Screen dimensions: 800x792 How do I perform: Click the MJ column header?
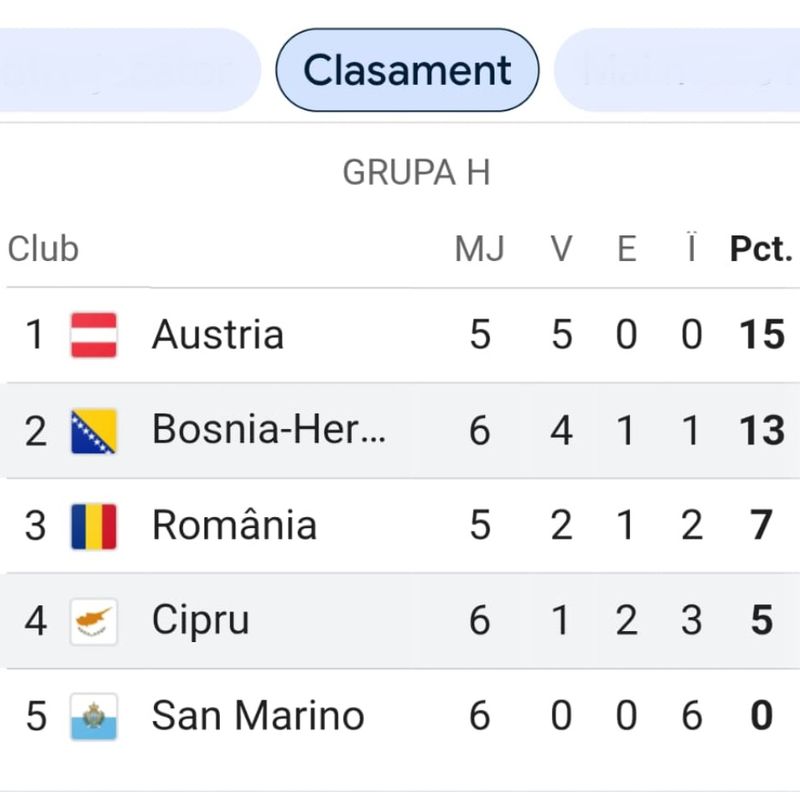click(480, 249)
